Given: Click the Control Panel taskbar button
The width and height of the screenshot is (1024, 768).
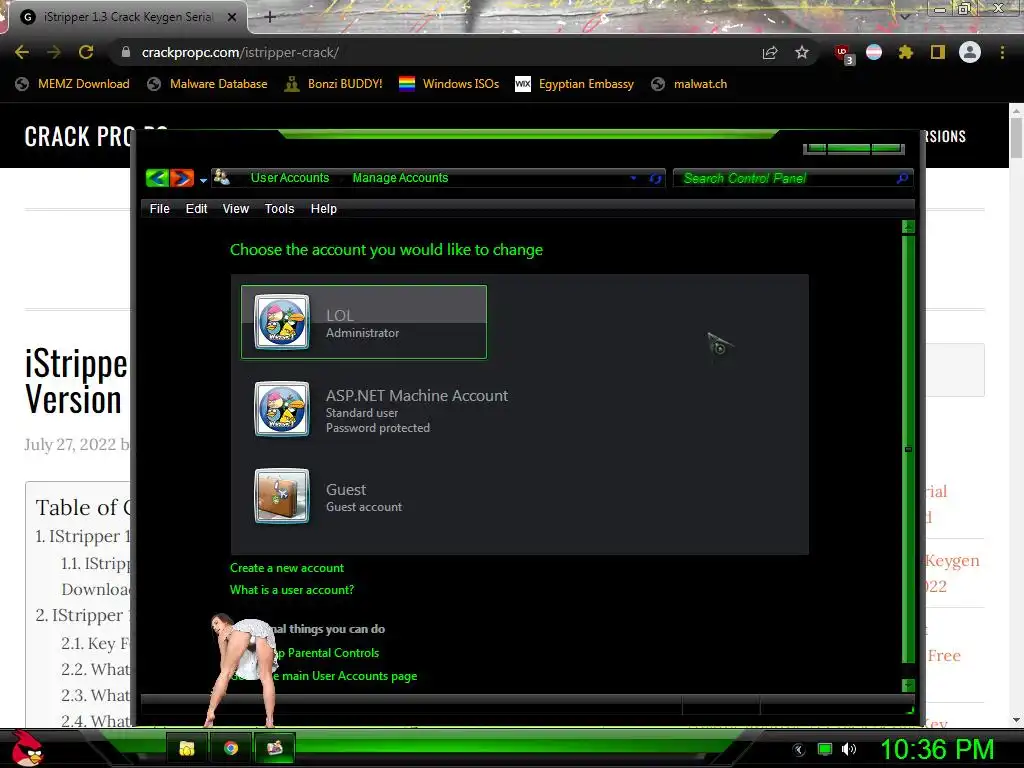Looking at the screenshot, I should (274, 748).
